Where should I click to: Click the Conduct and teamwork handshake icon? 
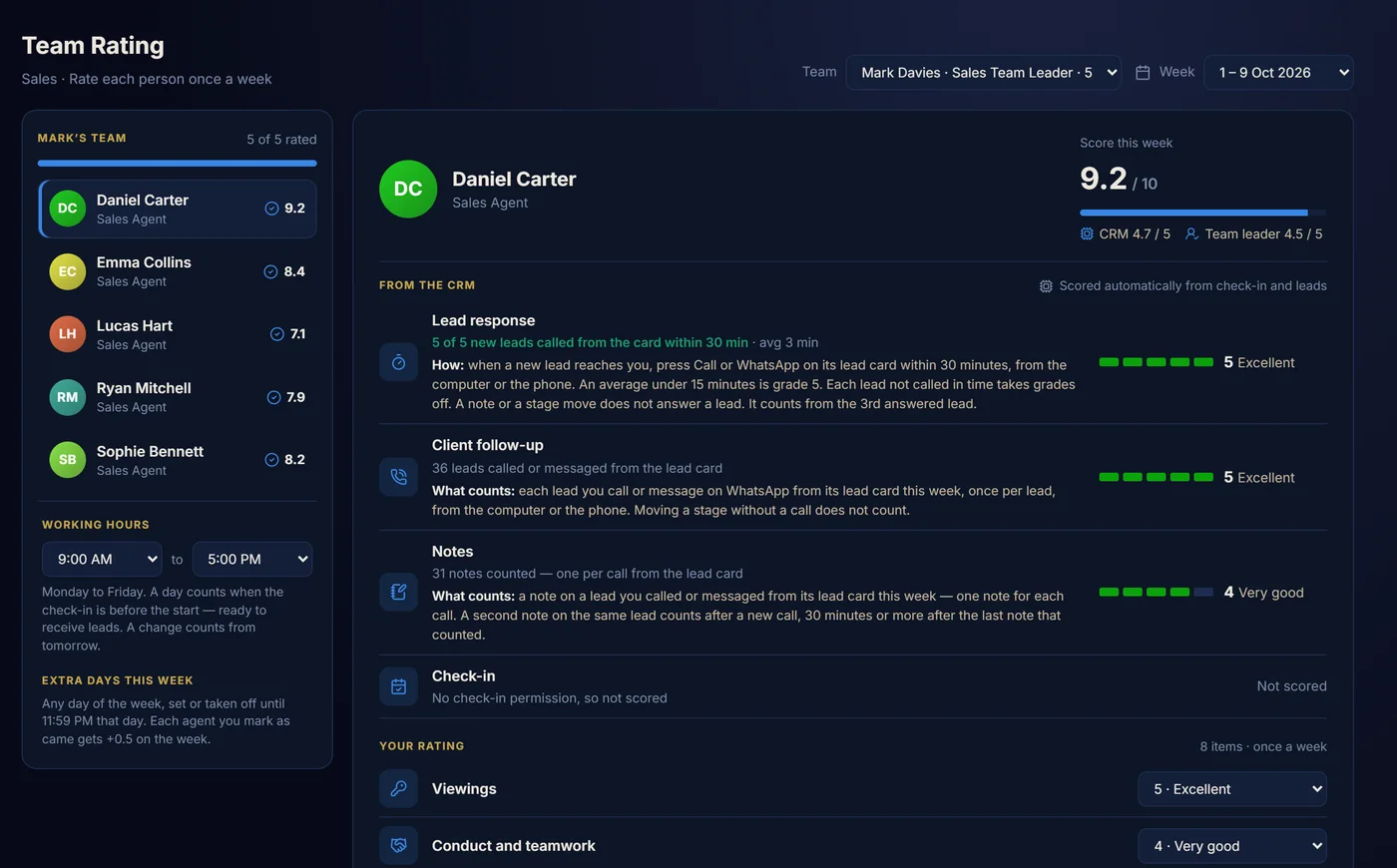click(398, 845)
